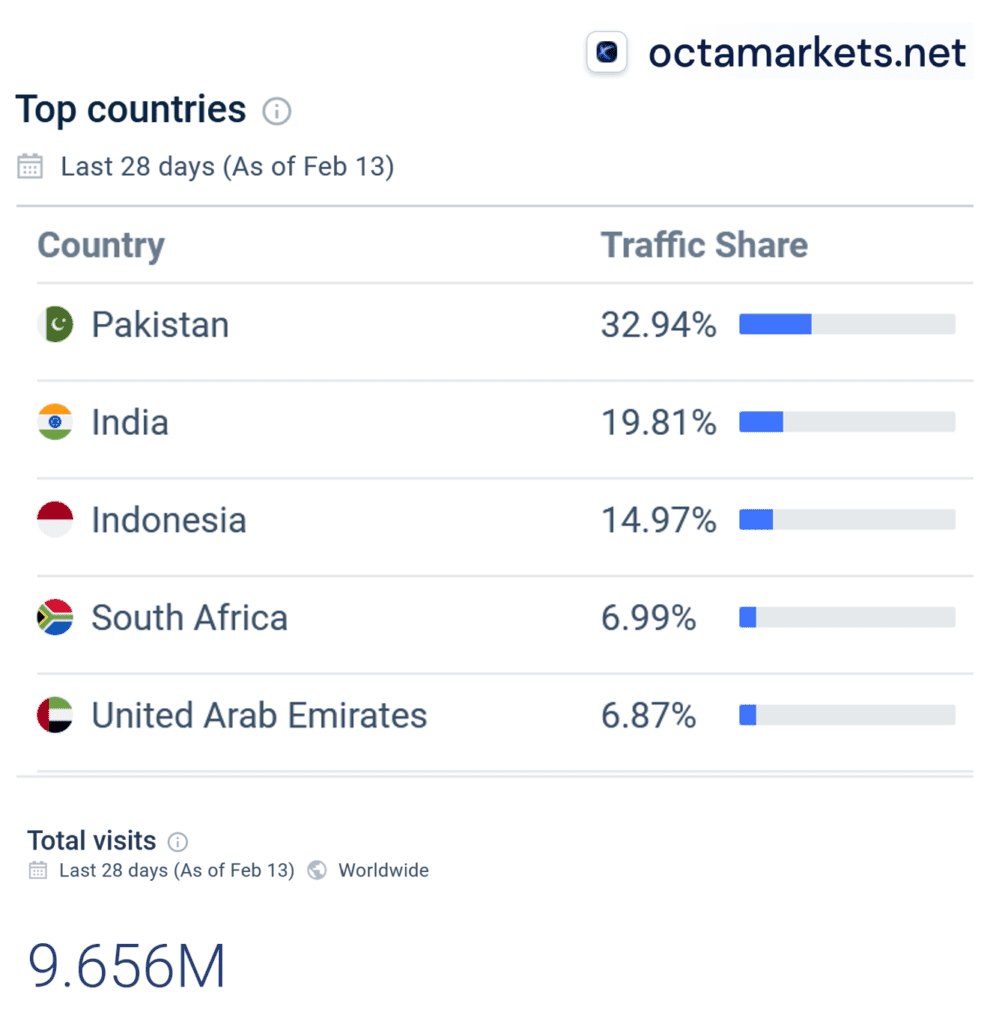Open the Worldwide region selector

383,870
